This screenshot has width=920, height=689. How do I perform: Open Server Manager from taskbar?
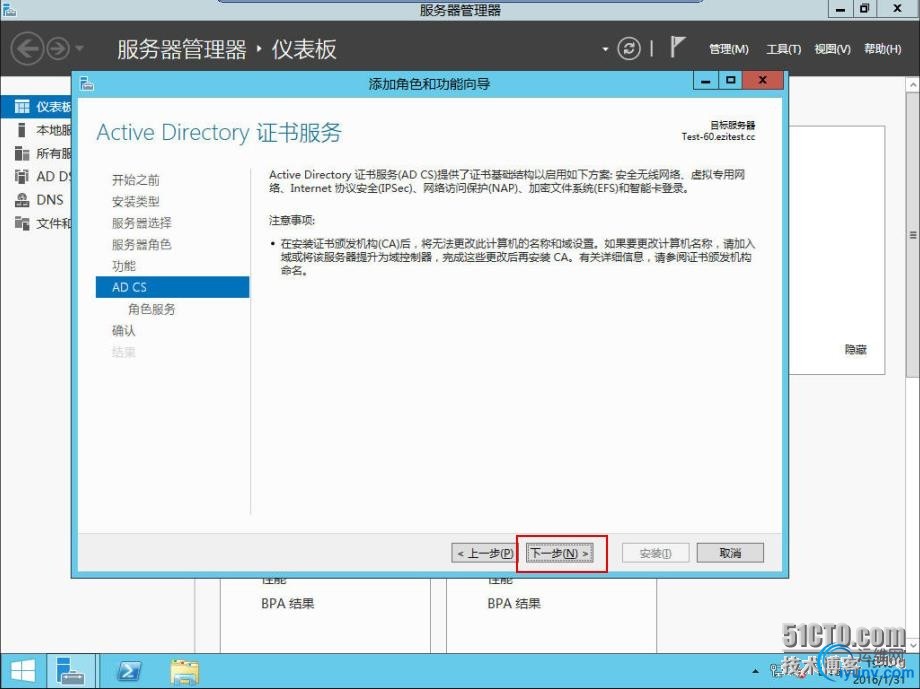(71, 671)
